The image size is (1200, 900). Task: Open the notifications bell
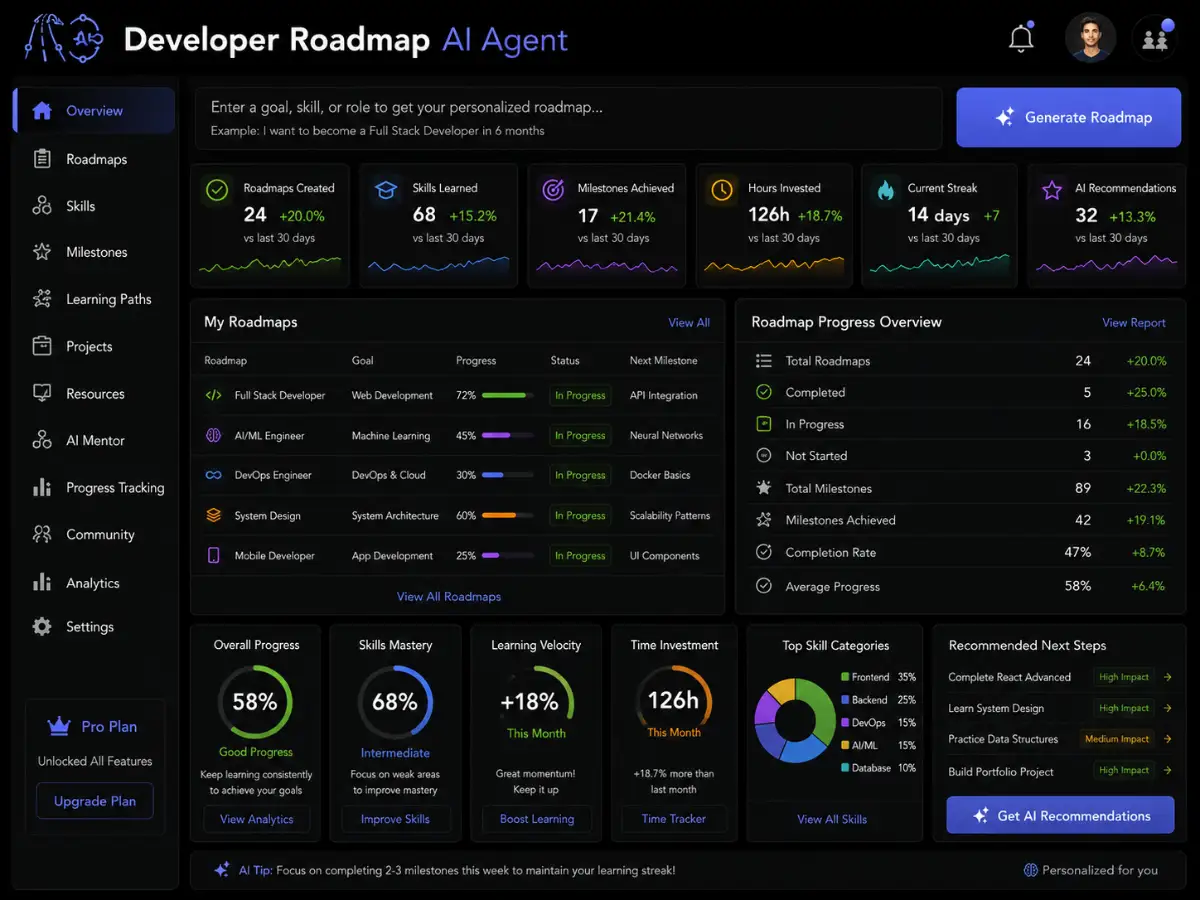point(1021,39)
